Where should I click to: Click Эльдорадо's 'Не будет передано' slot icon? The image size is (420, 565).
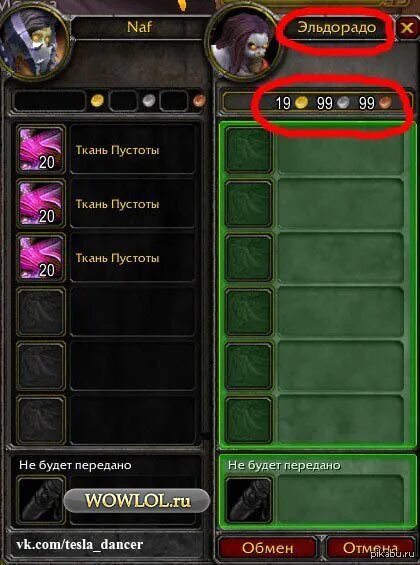[249, 501]
